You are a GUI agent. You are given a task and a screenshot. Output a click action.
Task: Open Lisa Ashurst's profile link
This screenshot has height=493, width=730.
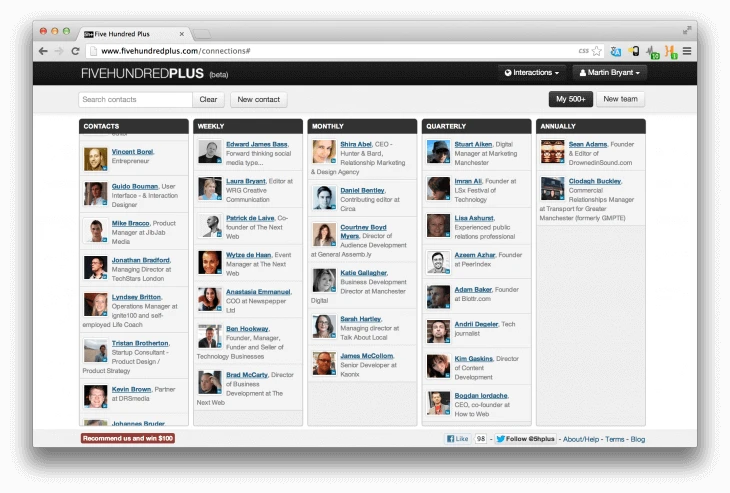pos(474,218)
